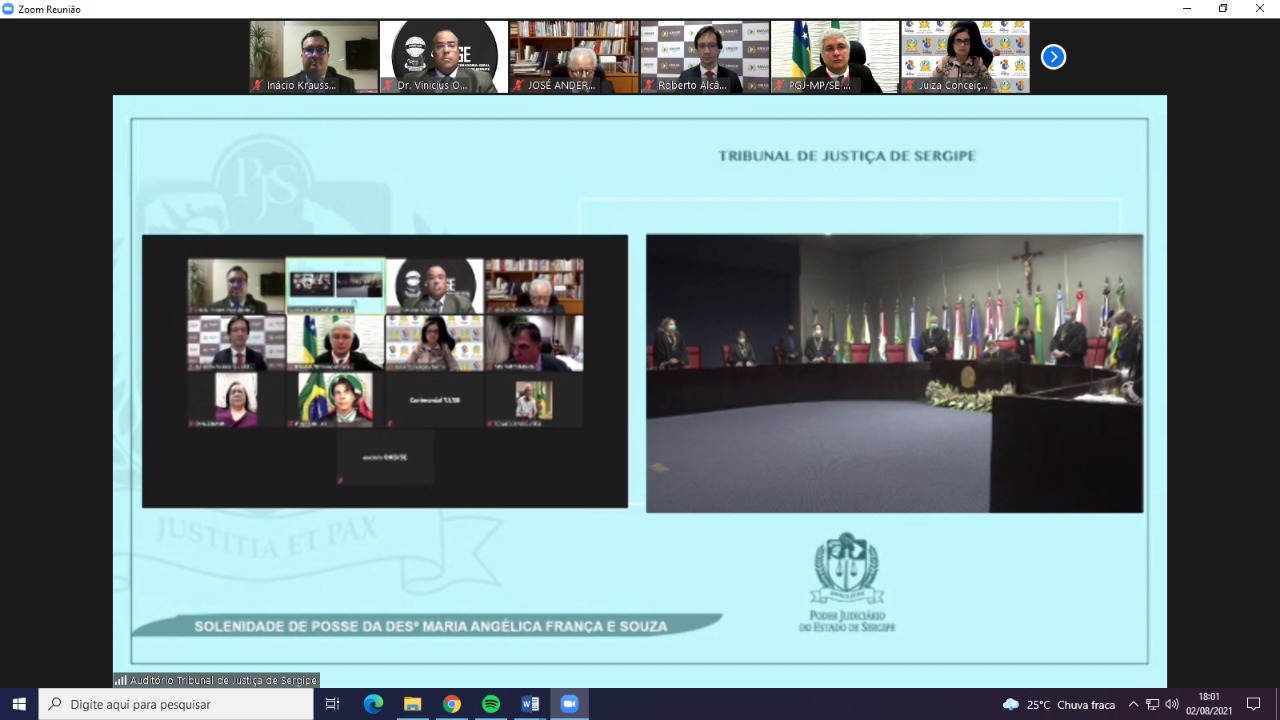
Task: Open the volume control in system tray
Action: (x=1172, y=704)
